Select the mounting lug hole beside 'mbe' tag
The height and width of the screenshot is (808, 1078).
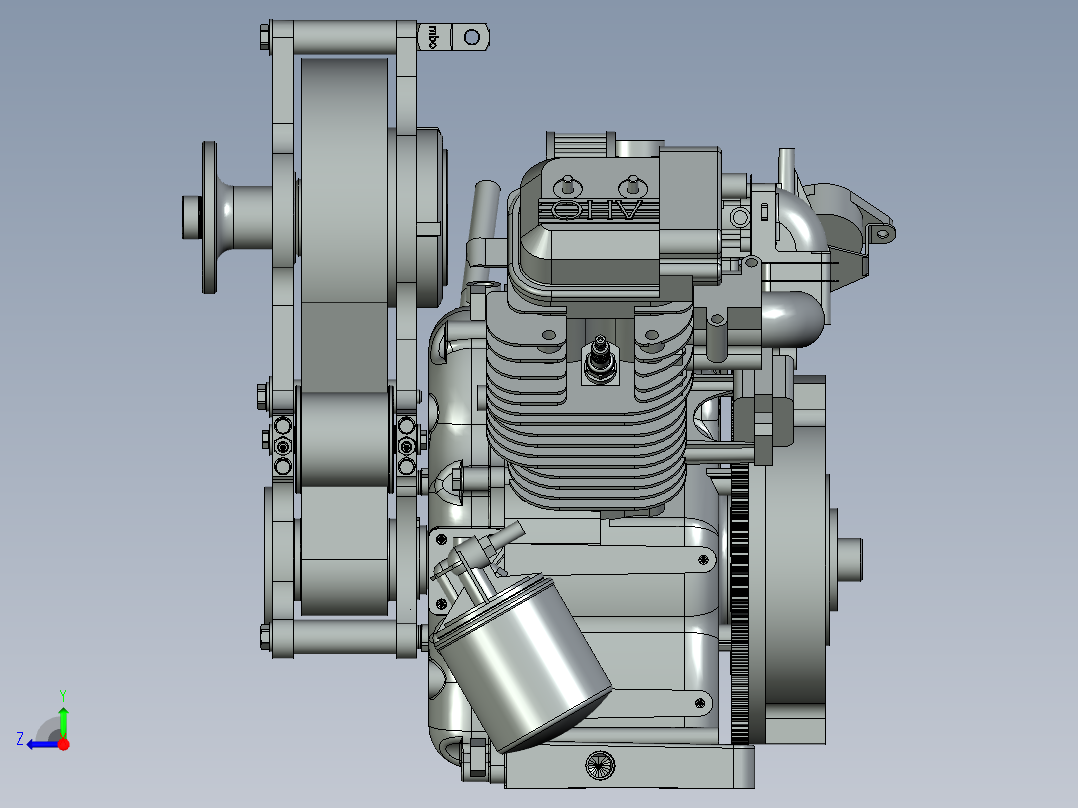(x=472, y=36)
